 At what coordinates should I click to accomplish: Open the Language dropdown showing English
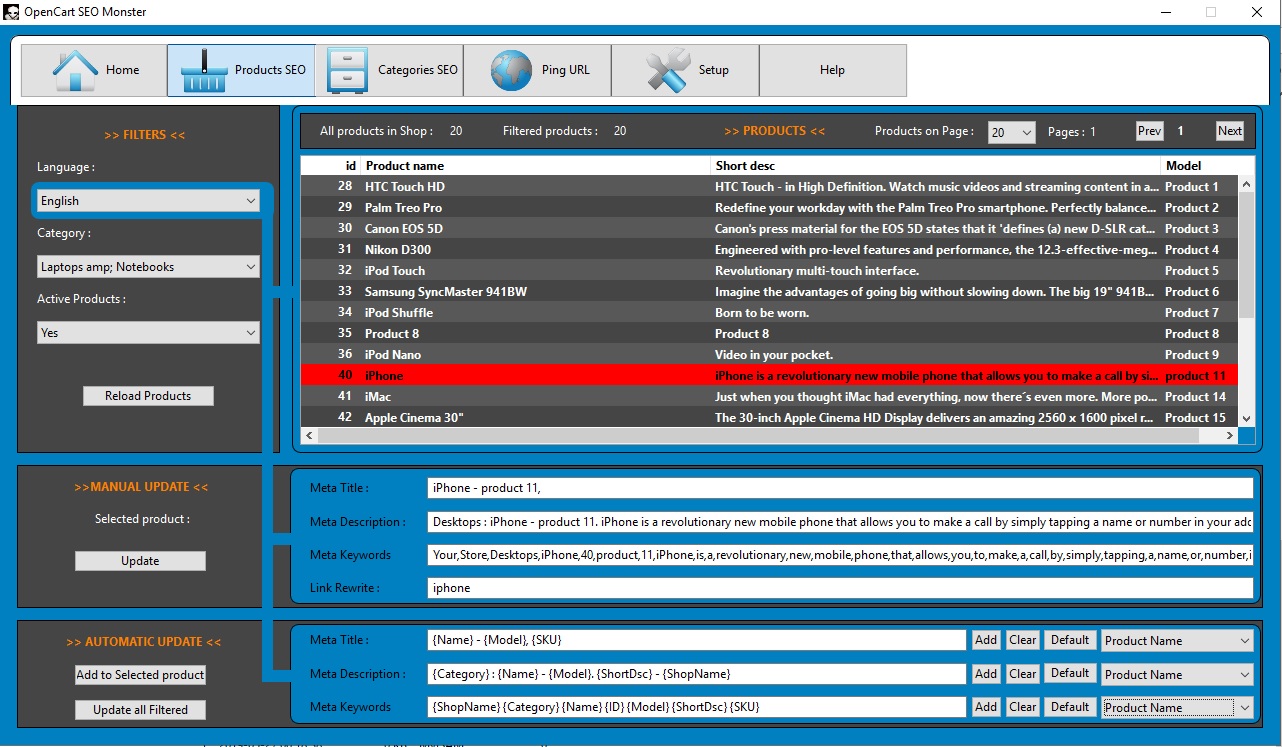[x=148, y=201]
